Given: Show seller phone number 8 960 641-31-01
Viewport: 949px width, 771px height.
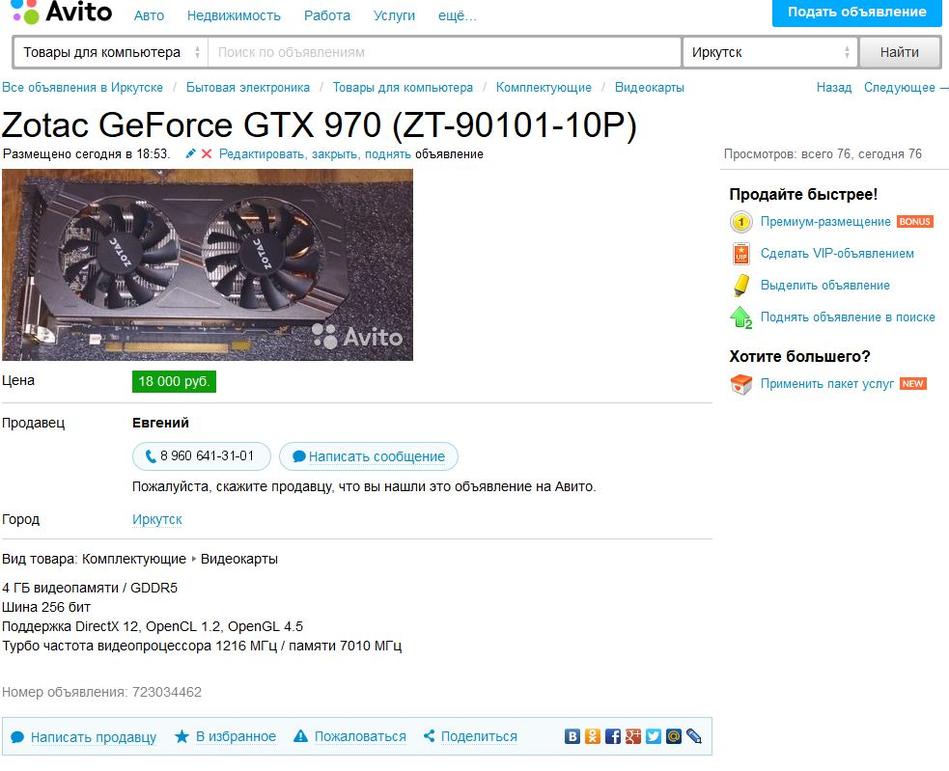Looking at the screenshot, I should click(x=202, y=456).
